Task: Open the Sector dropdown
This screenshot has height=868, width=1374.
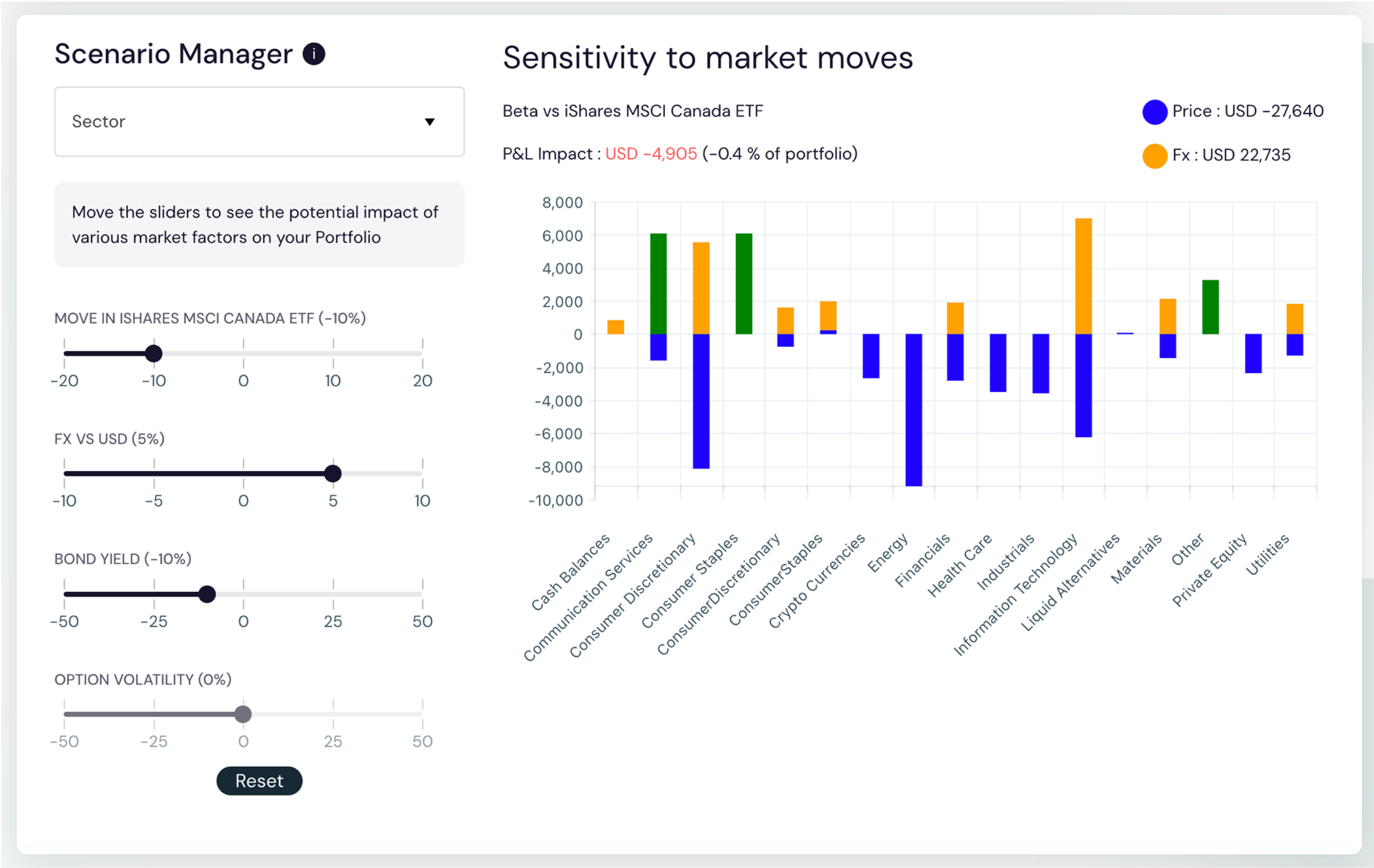Action: click(258, 122)
